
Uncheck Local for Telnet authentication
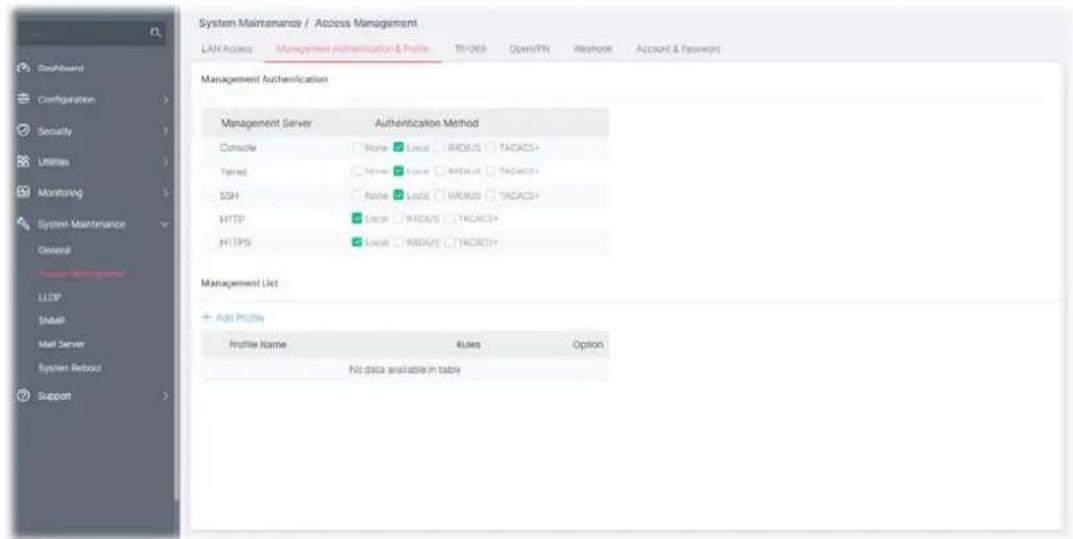(x=398, y=171)
